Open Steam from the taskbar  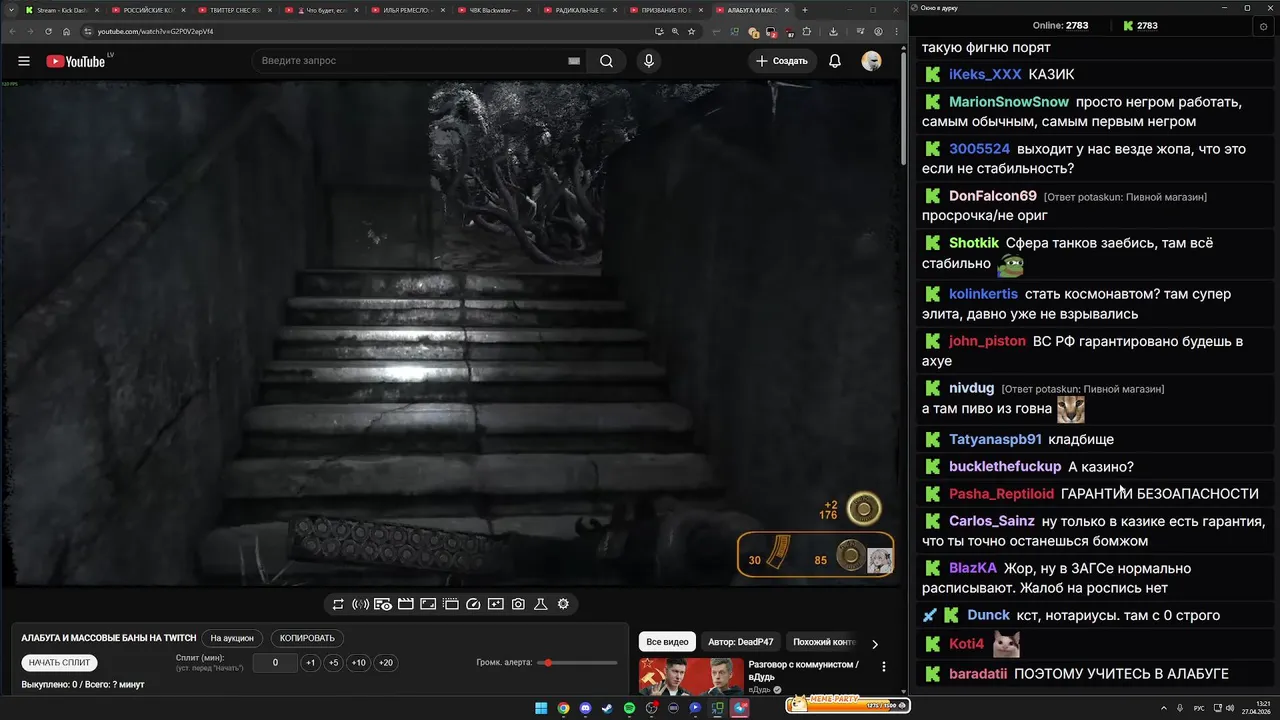[607, 708]
